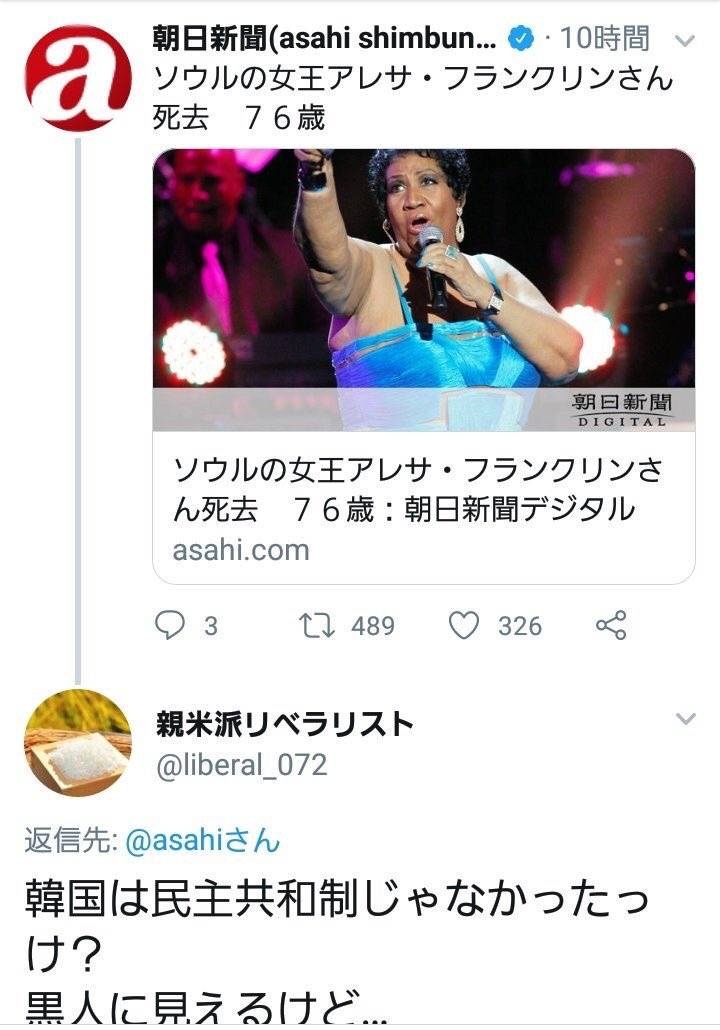Like the tweet with the heart icon
Screen dimensions: 720x1030
464,625
